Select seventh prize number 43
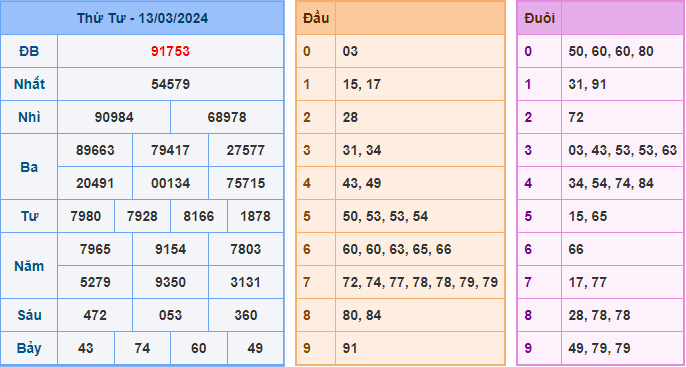Screen dimensions: 686x367 coord(85,348)
